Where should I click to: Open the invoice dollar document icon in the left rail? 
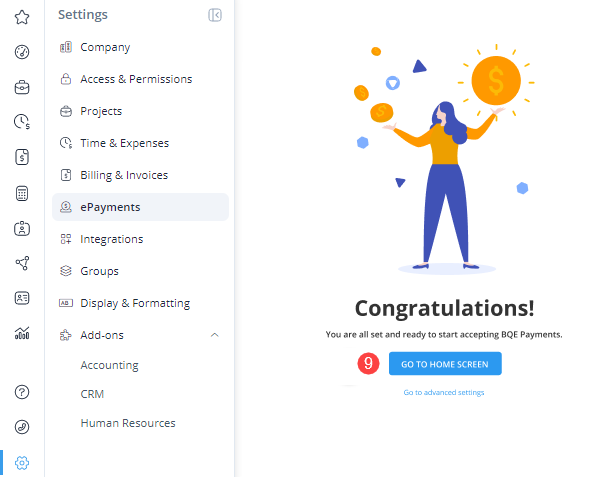tap(22, 157)
